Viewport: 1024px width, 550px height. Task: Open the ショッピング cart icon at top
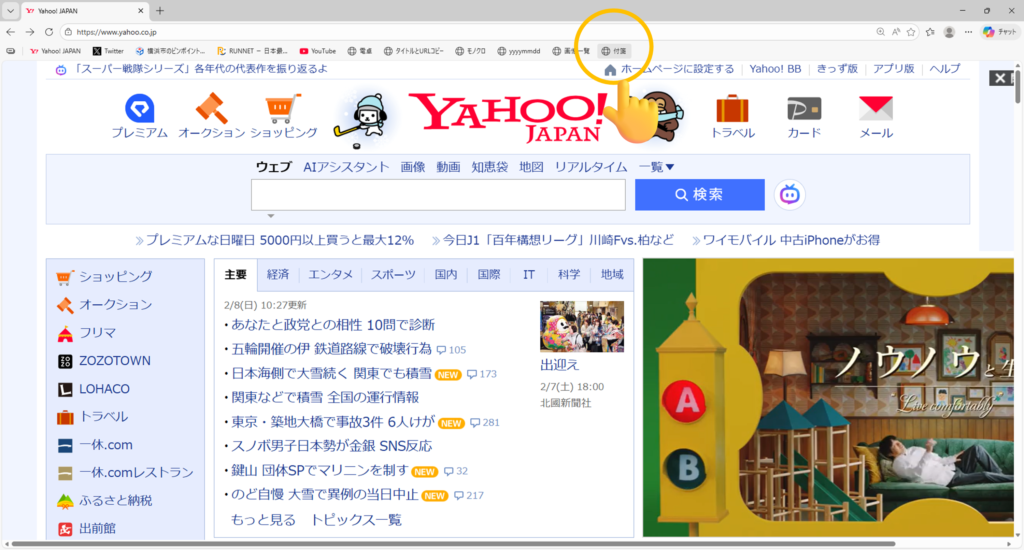pyautogui.click(x=283, y=110)
